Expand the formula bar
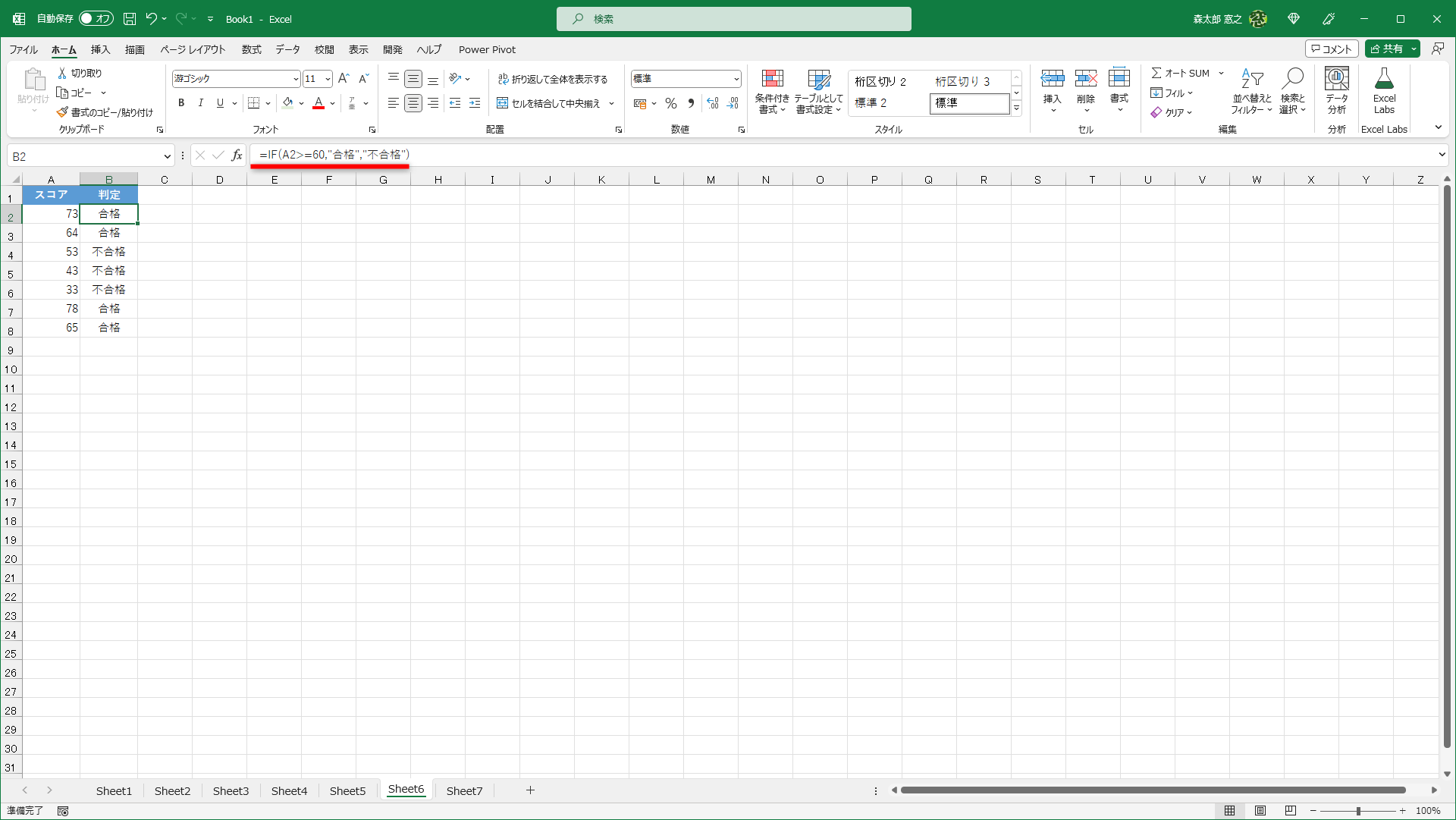Viewport: 1456px width, 820px height. 1442,155
